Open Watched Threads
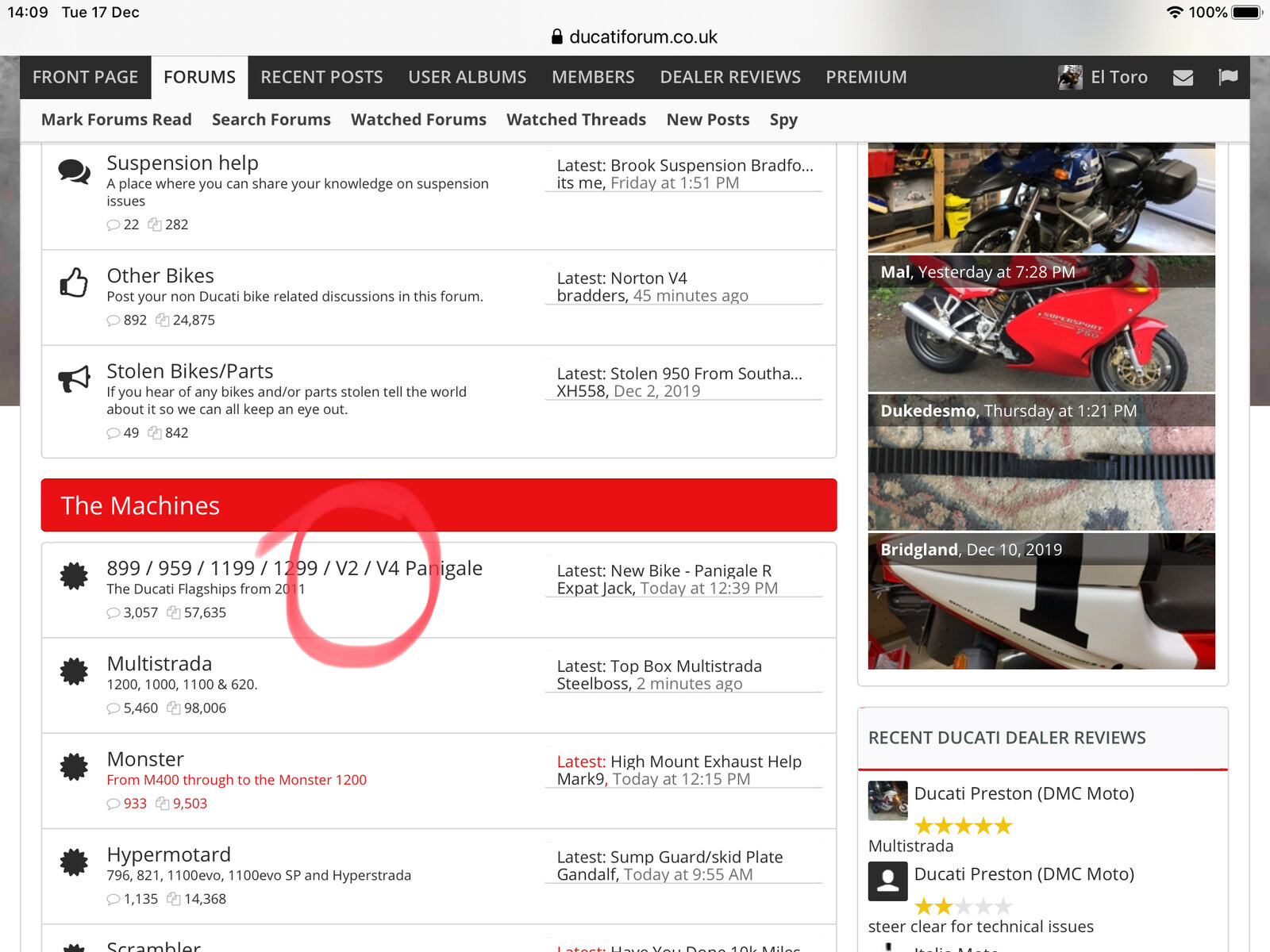This screenshot has width=1270, height=952. point(576,120)
